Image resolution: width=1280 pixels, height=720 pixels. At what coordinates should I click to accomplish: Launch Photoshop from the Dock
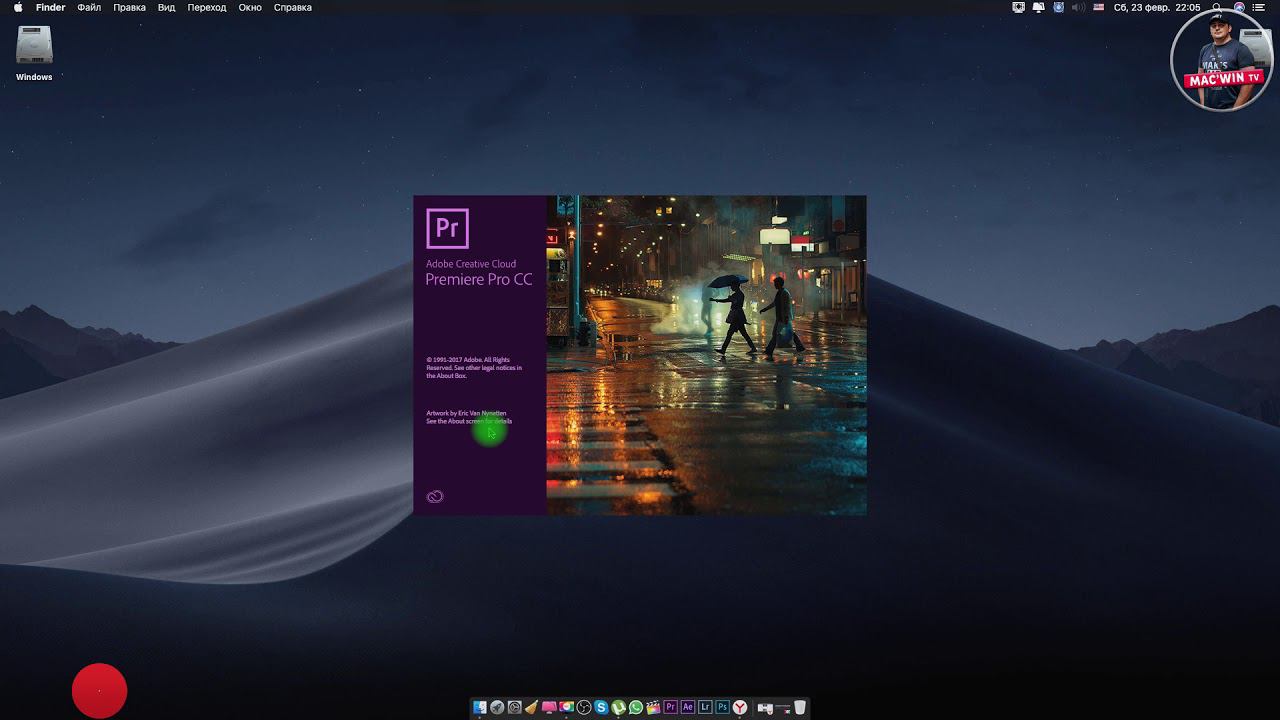[x=722, y=707]
